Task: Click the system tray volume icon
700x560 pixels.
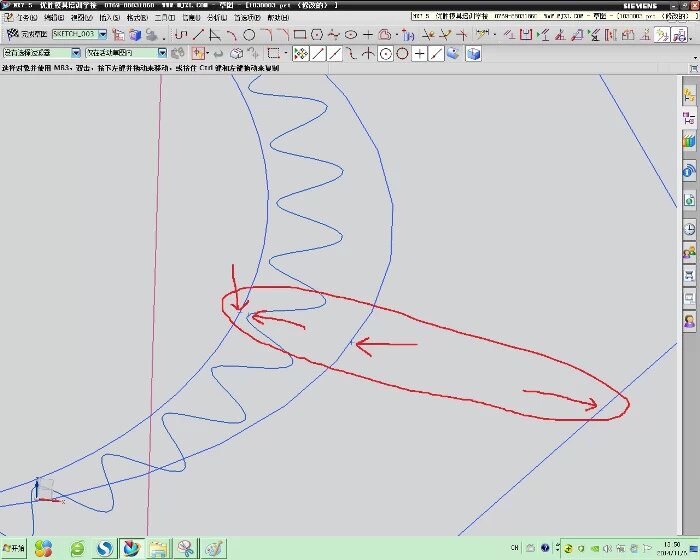Action: pyautogui.click(x=607, y=548)
